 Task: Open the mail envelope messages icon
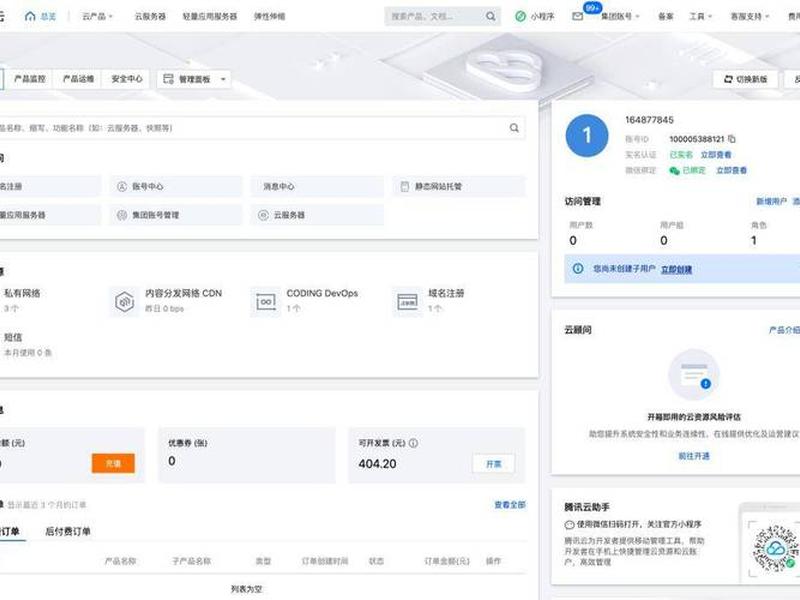pyautogui.click(x=578, y=16)
